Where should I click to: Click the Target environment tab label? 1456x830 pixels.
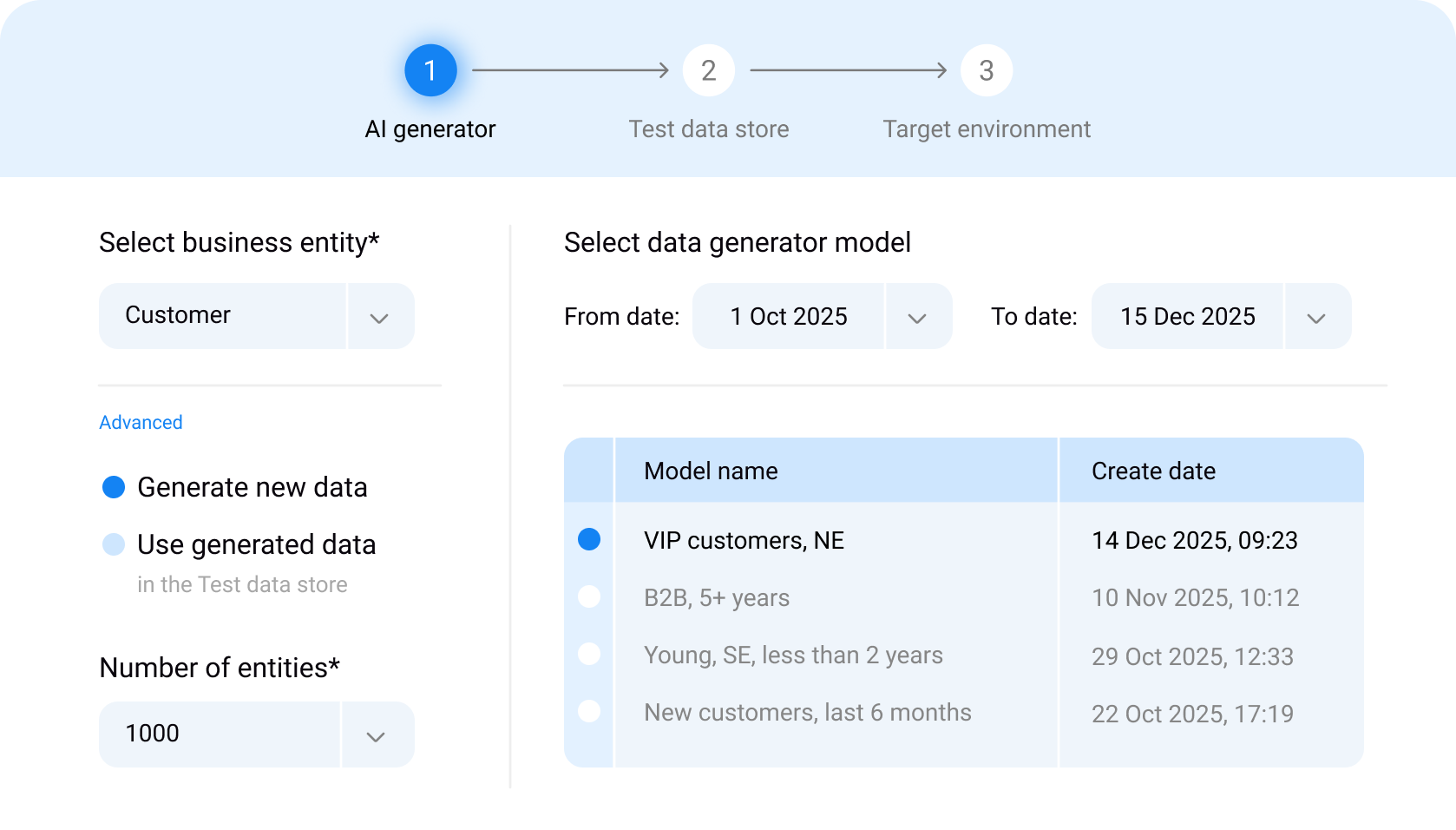point(986,128)
